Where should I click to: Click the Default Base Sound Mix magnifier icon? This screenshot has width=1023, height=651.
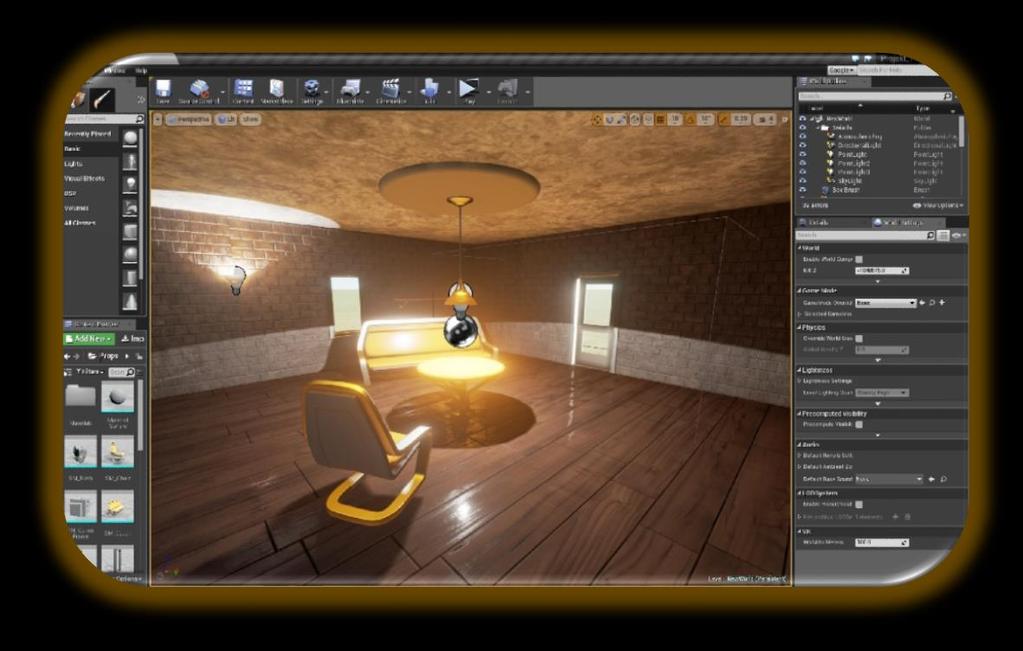point(943,479)
